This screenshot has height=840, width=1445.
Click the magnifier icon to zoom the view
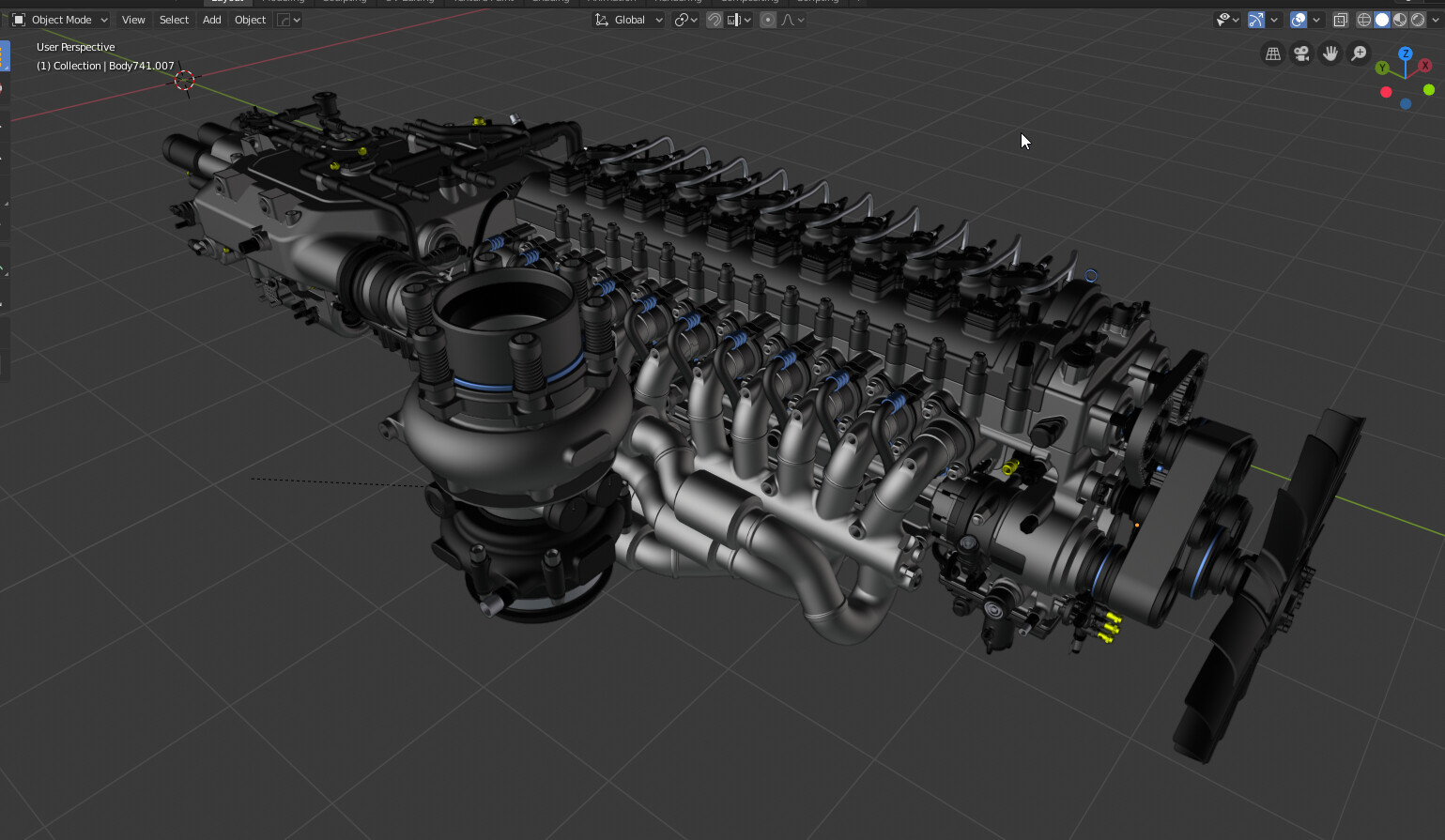point(1359,53)
